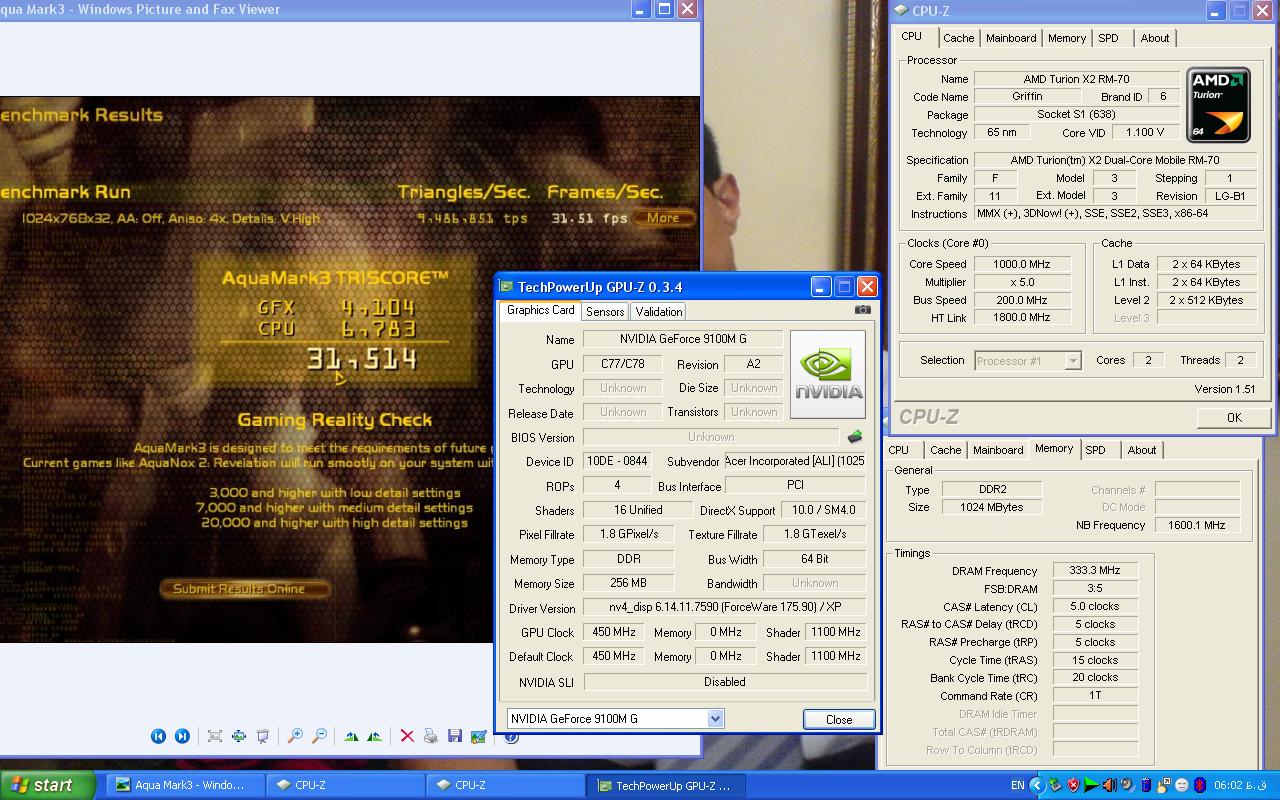Click the Driver Version field in GPU-Z
Viewport: 1280px width, 800px height.
click(725, 608)
